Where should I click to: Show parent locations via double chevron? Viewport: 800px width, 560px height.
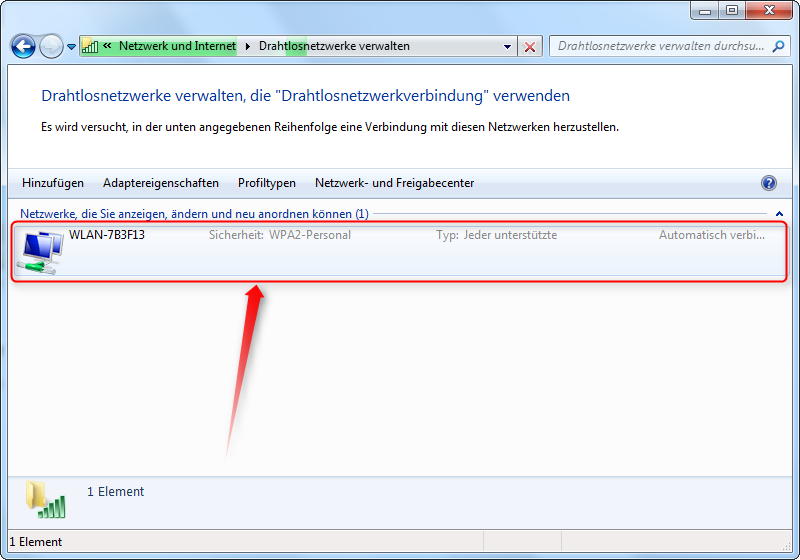pyautogui.click(x=107, y=46)
